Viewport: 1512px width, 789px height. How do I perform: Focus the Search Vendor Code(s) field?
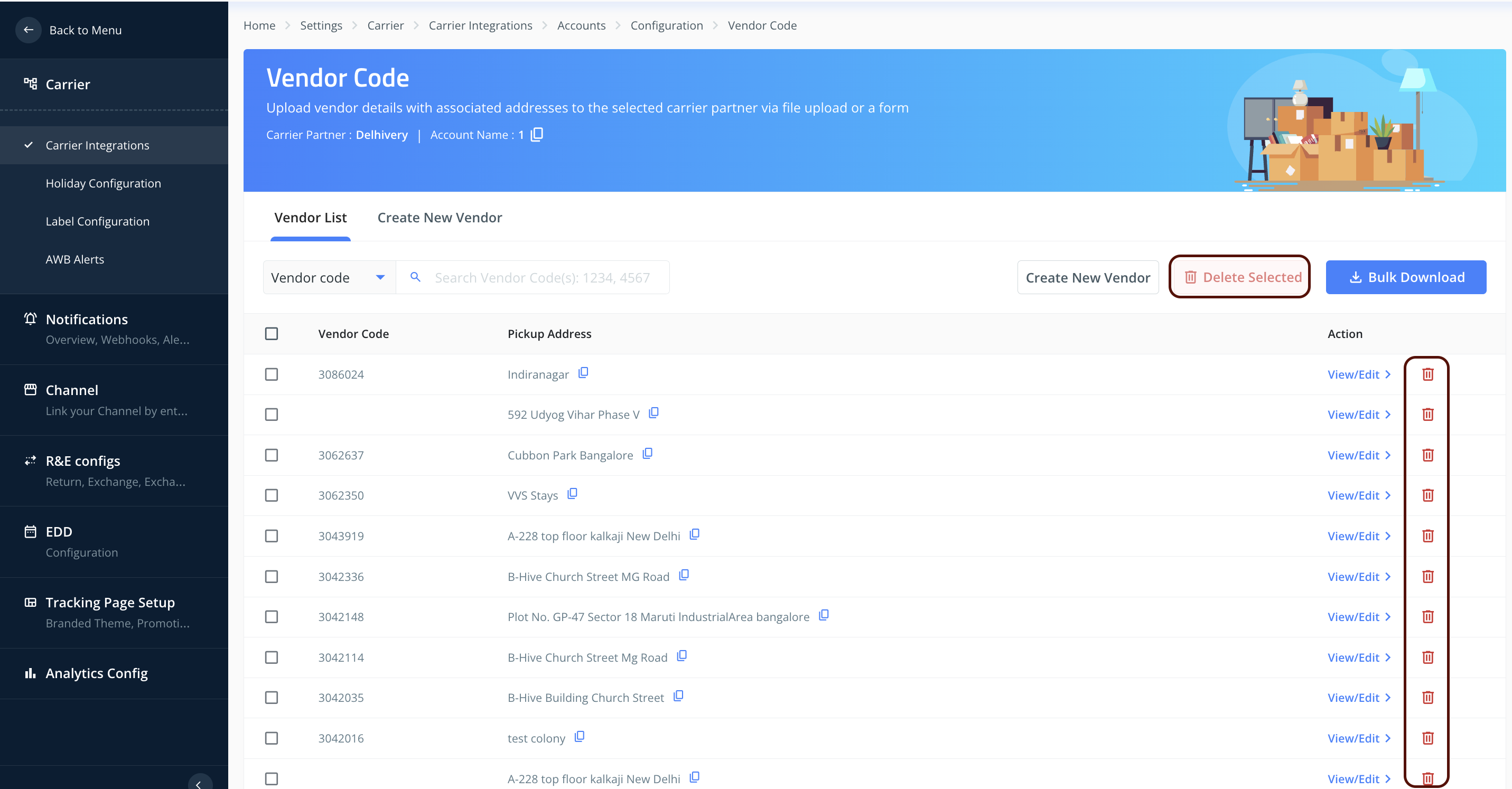point(542,277)
